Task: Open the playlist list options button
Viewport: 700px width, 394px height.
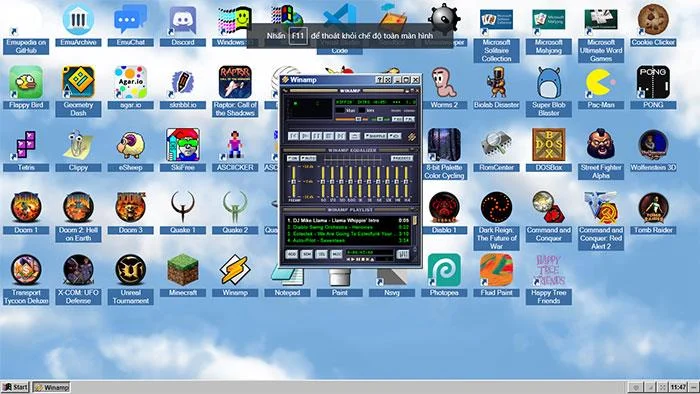Action: pyautogui.click(x=403, y=254)
